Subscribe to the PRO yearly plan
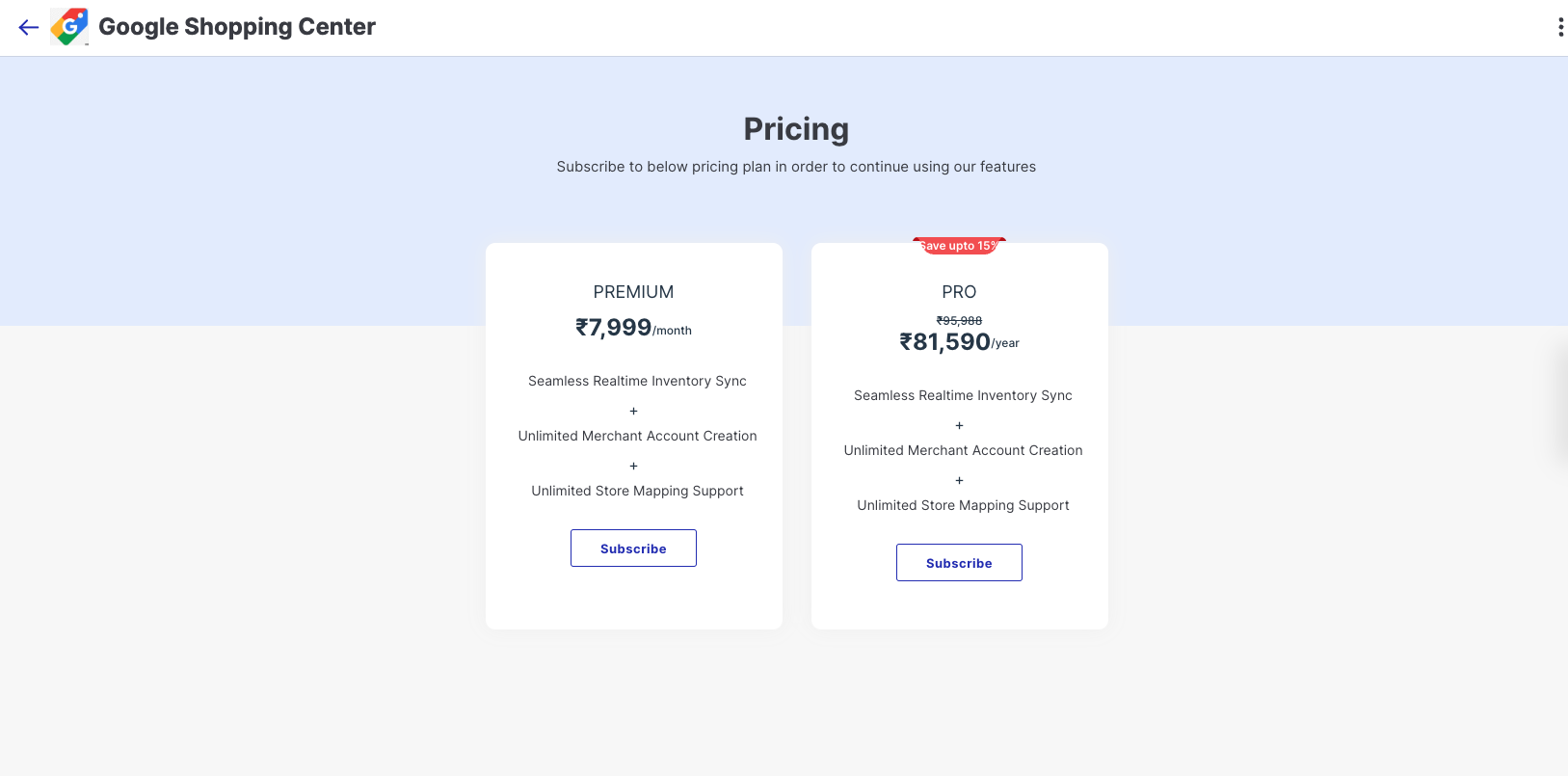 959,563
